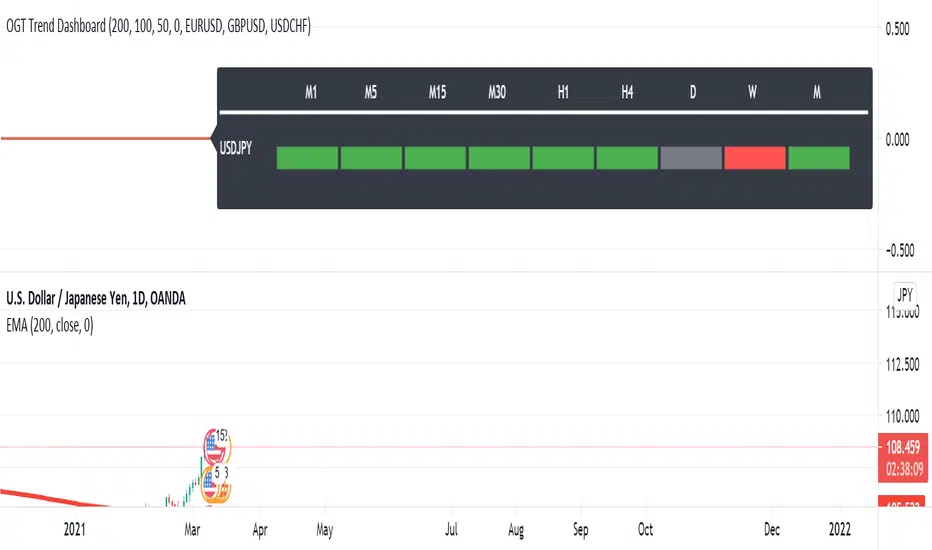932x550 pixels.
Task: Click the green M5 trend cell
Action: [371, 158]
